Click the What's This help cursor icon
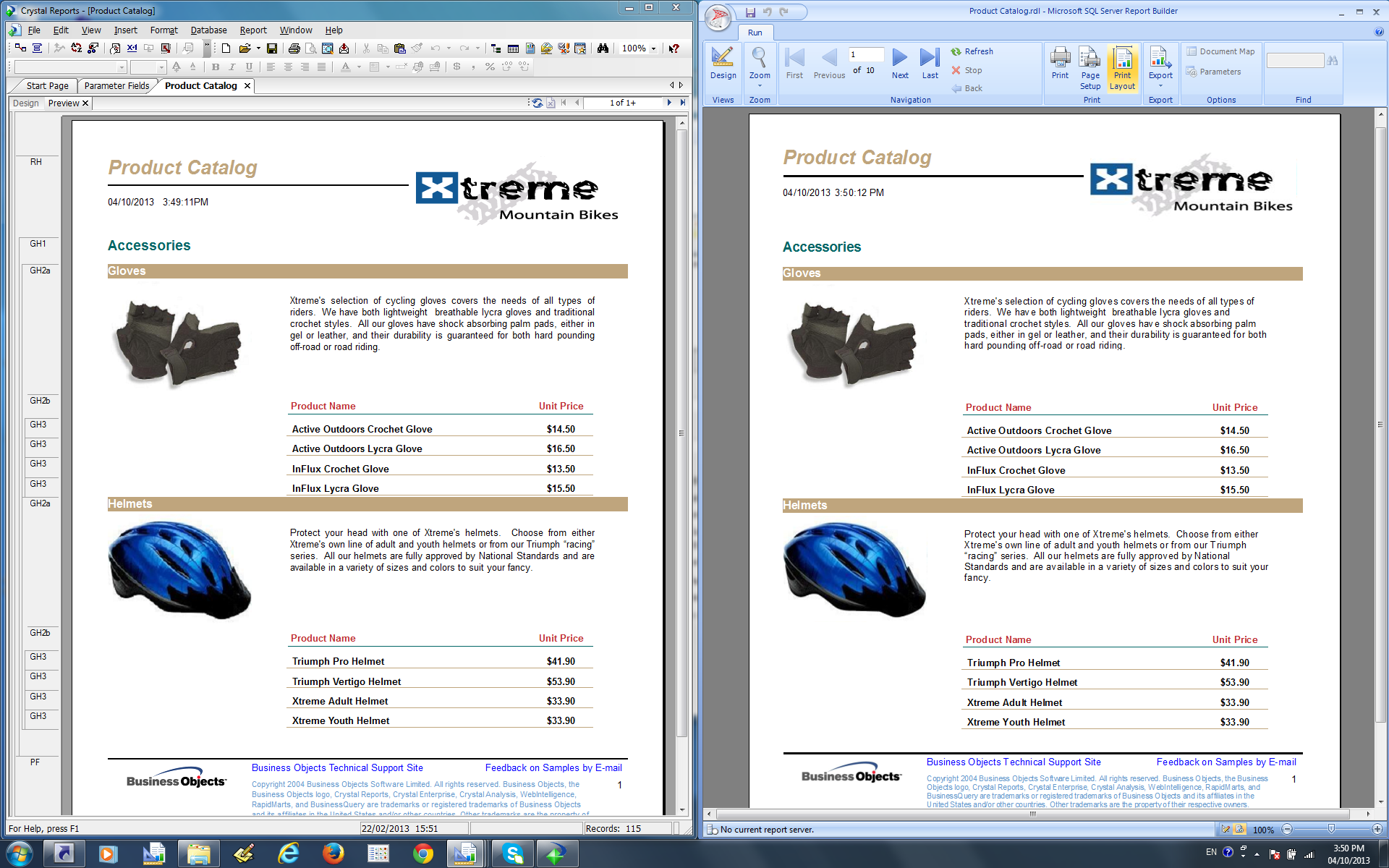This screenshot has height=868, width=1389. pos(674,48)
